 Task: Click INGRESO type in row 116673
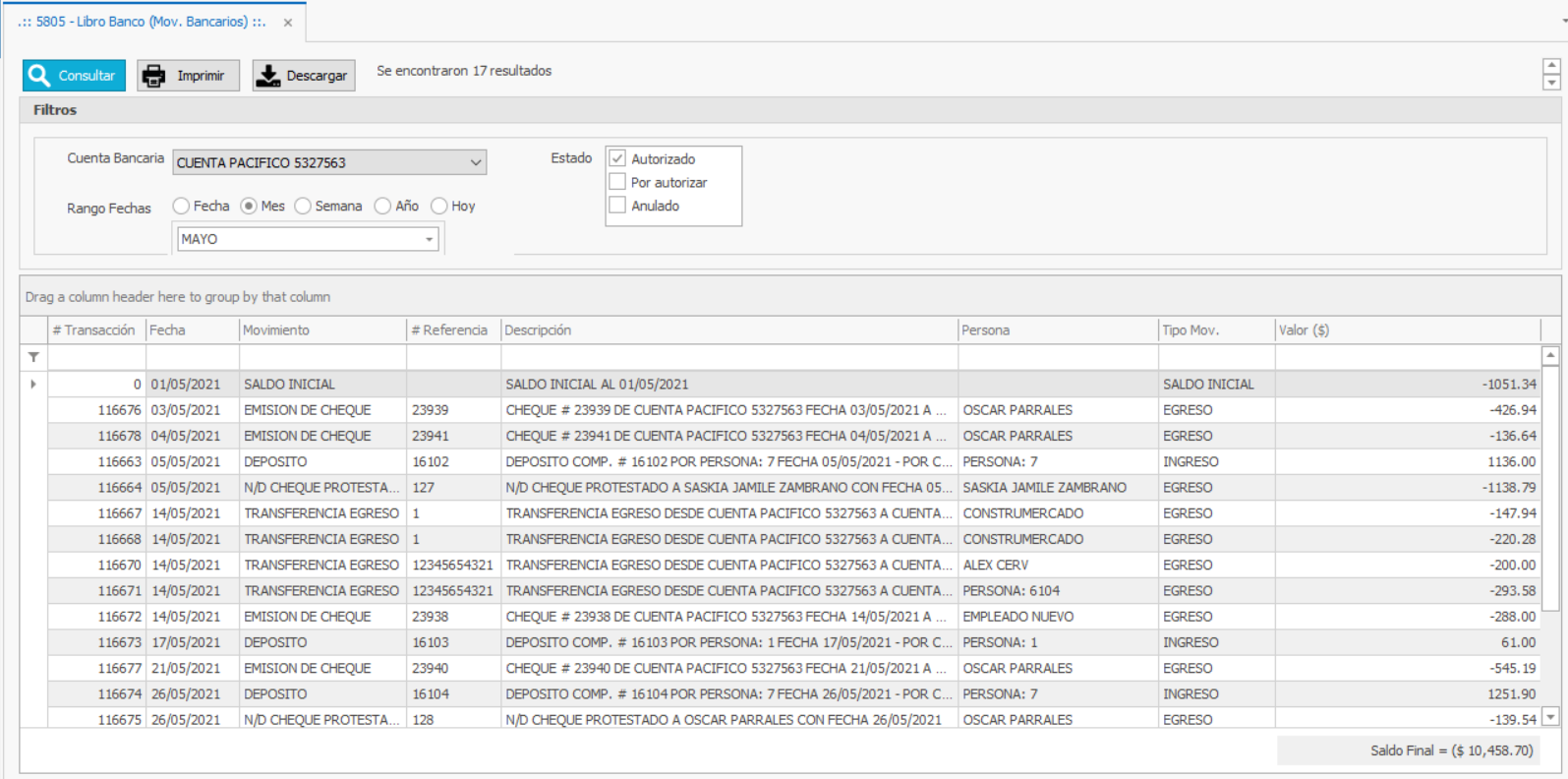pyautogui.click(x=1216, y=642)
